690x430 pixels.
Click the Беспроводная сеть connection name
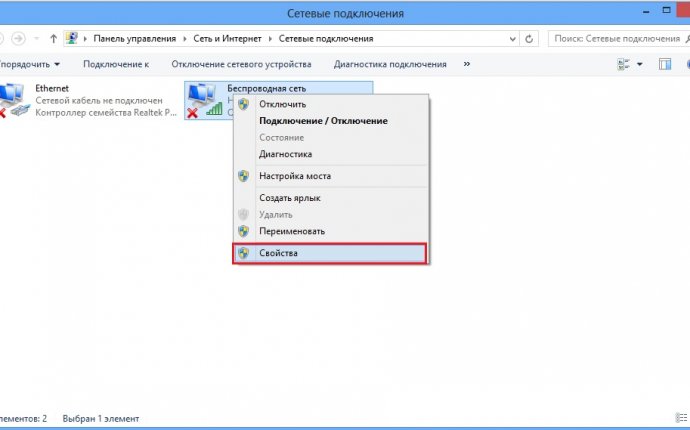coord(267,88)
